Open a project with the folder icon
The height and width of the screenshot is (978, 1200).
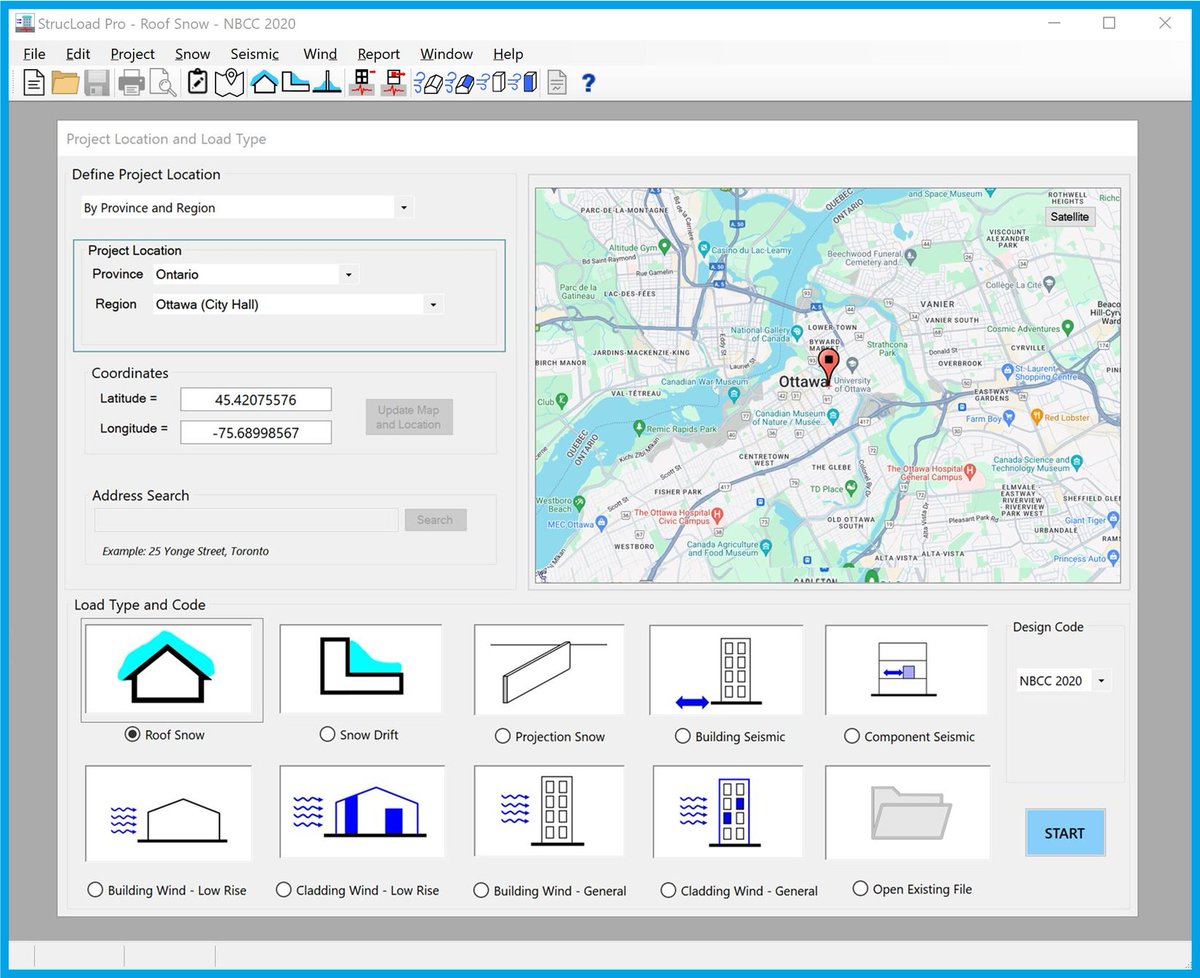coord(66,82)
